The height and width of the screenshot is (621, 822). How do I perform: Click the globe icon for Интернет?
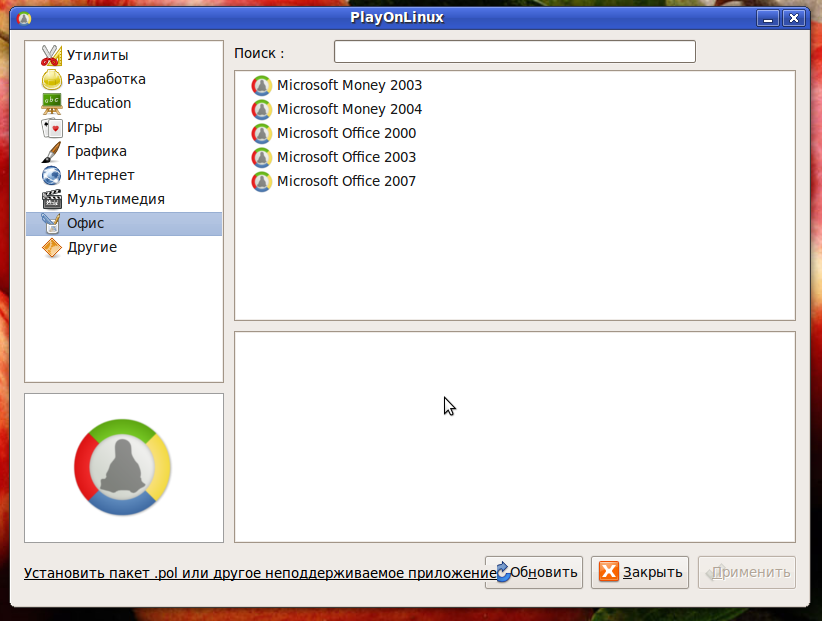point(51,175)
